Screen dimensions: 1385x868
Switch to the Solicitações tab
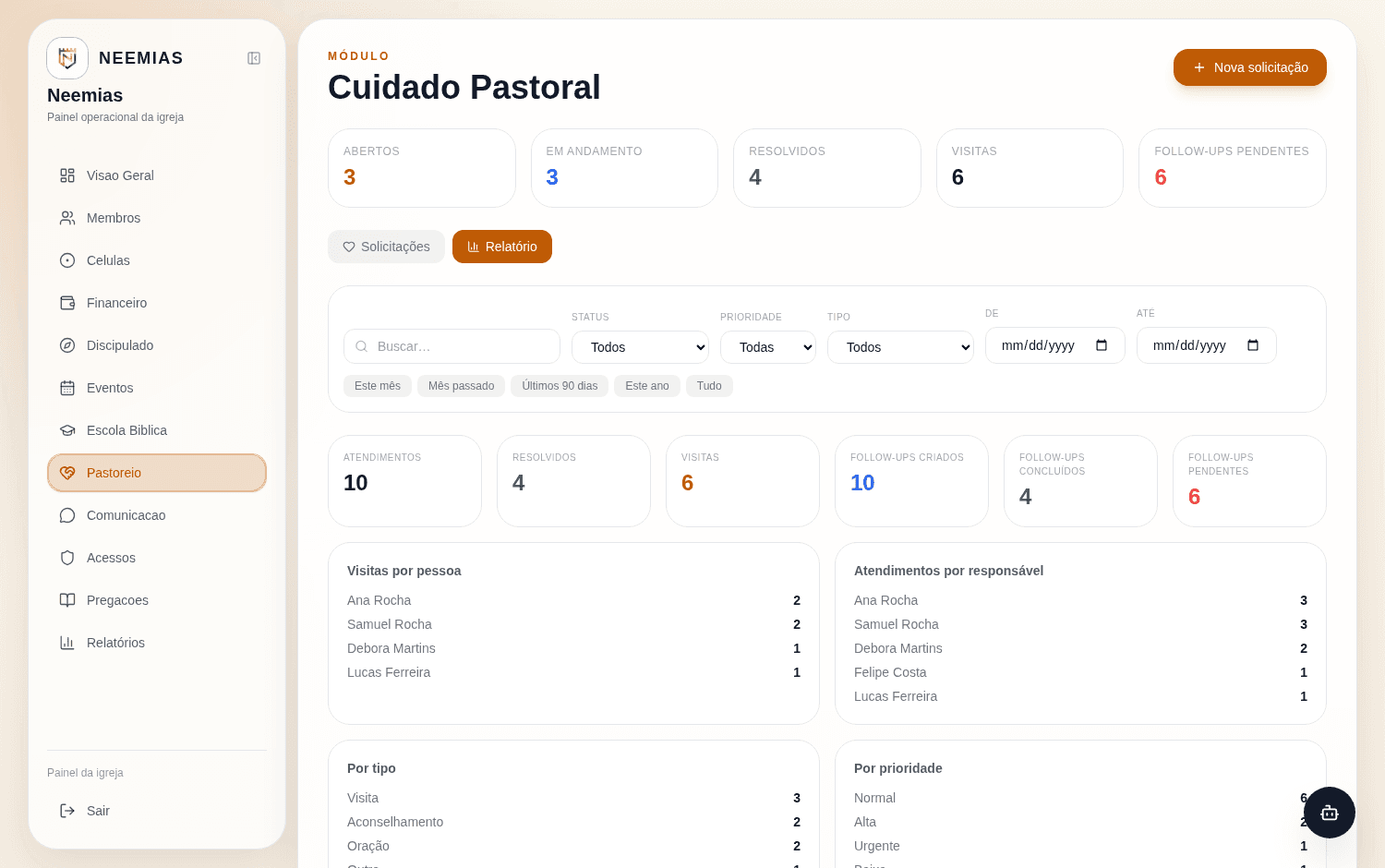click(386, 247)
